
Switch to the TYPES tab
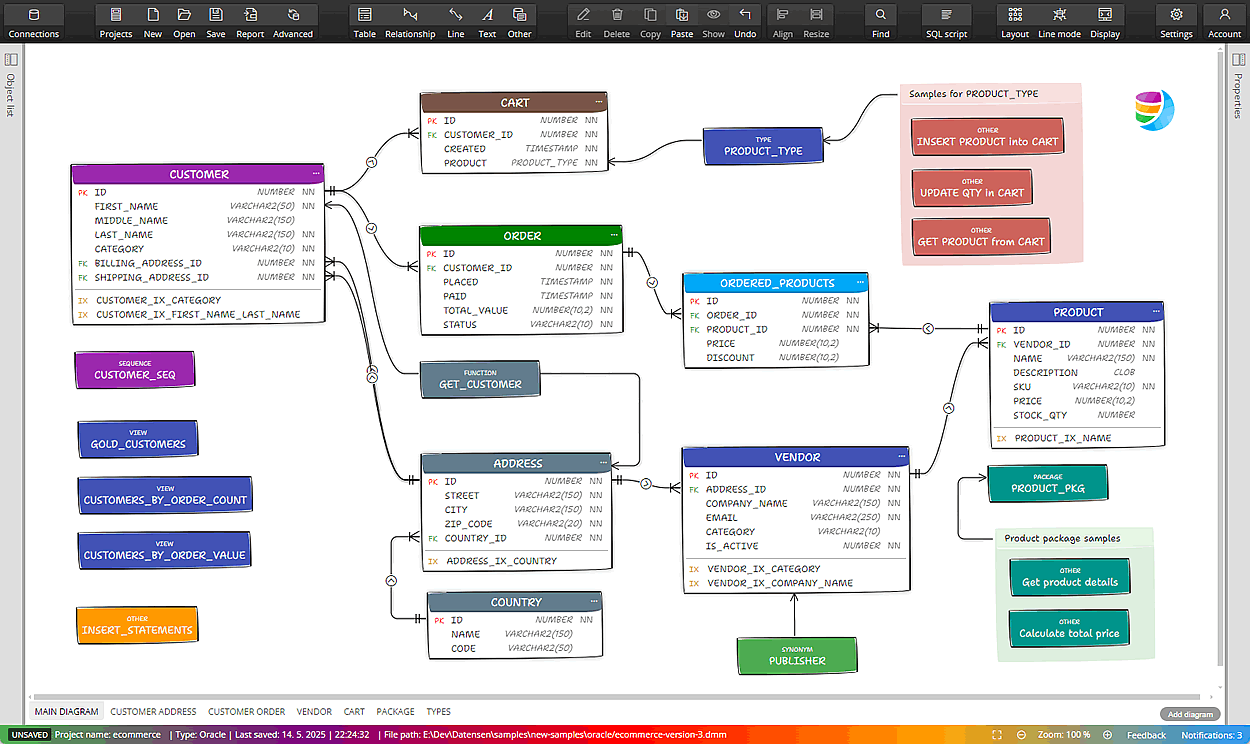[x=438, y=712]
